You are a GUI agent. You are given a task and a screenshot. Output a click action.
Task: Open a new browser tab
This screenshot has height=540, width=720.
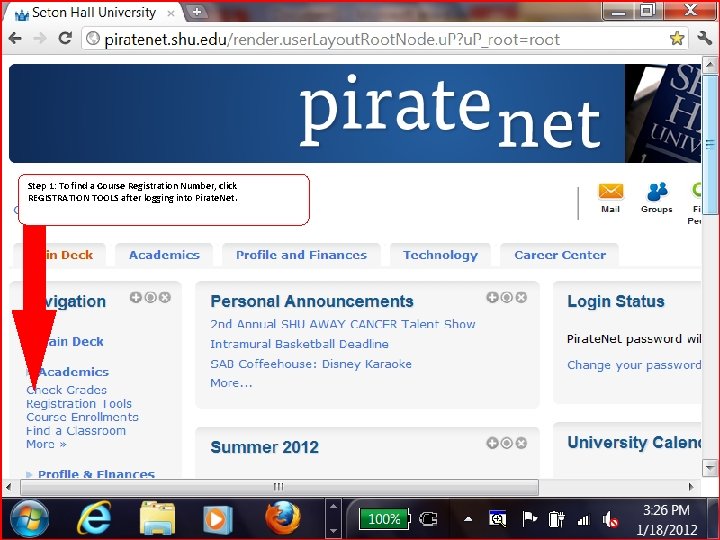(x=197, y=12)
